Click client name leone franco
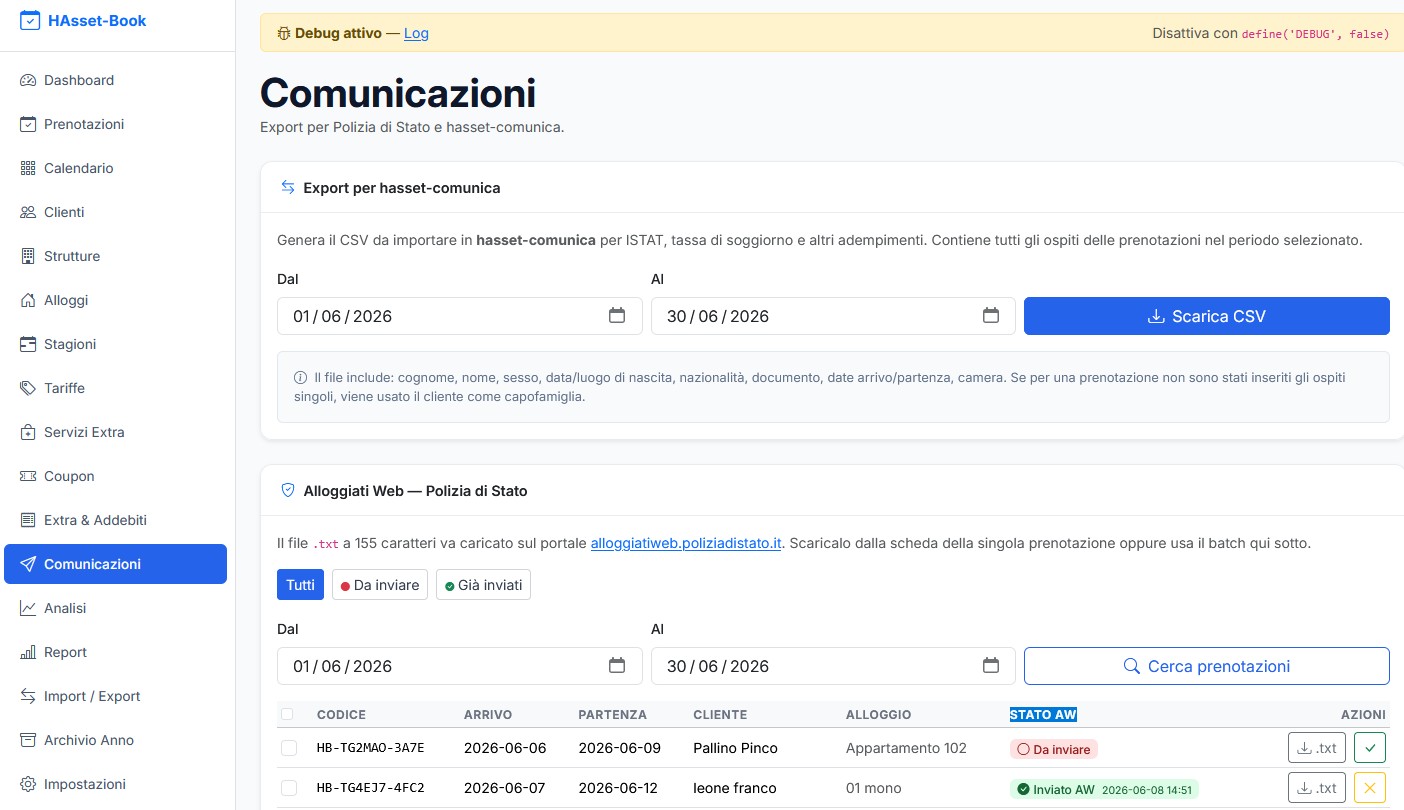1404x810 pixels. (734, 788)
